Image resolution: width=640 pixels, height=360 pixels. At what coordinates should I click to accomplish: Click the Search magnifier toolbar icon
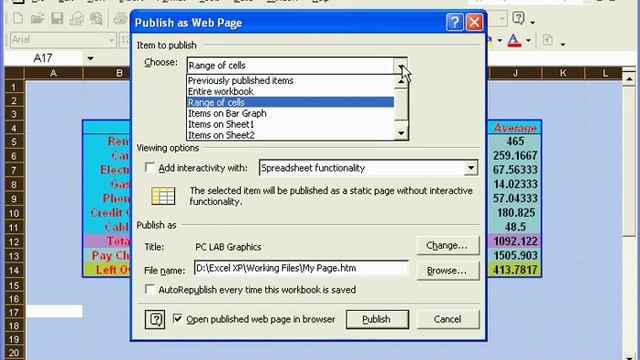pyautogui.click(x=96, y=18)
